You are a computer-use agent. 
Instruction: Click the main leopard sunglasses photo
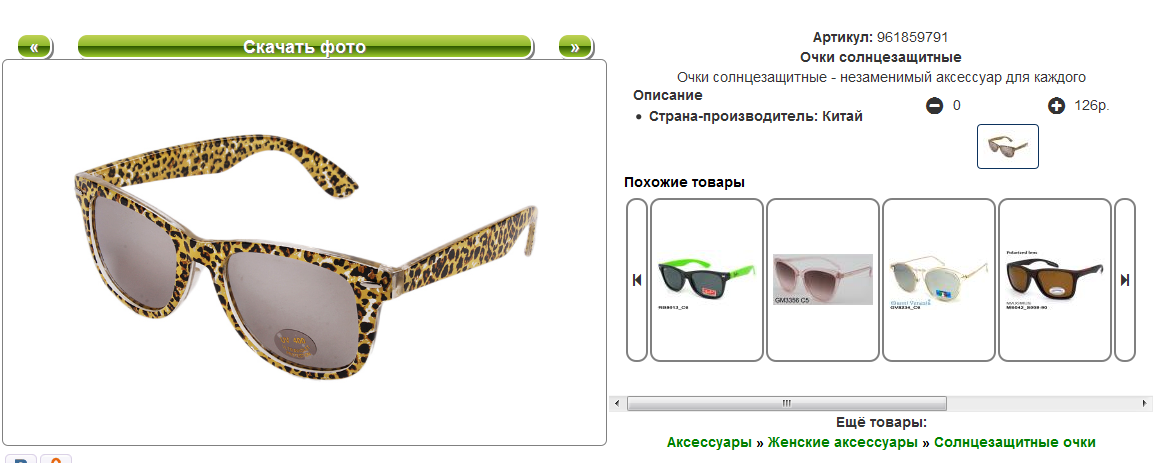click(x=305, y=253)
